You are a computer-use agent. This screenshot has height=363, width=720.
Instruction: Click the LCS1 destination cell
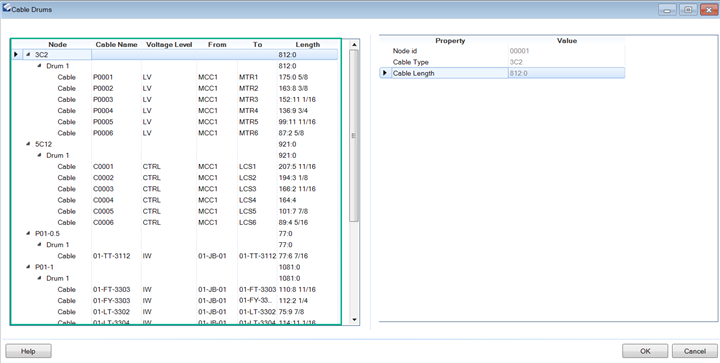[248, 167]
